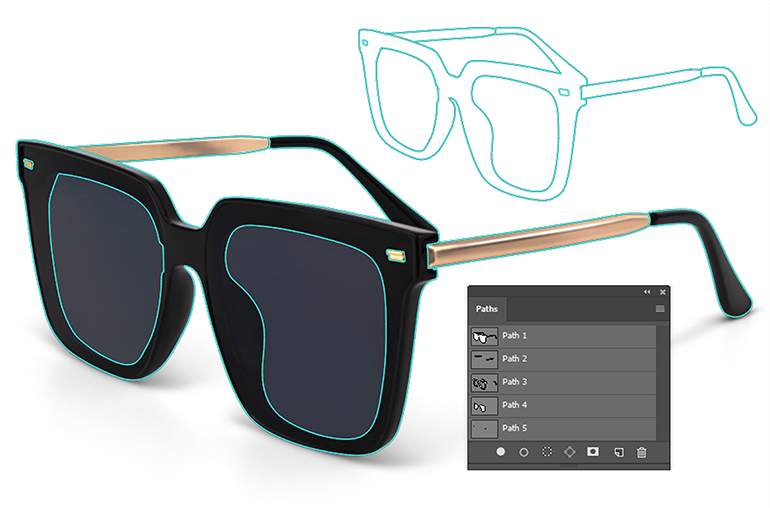Select the Path 2 row
This screenshot has height=508, width=770.
coord(563,359)
